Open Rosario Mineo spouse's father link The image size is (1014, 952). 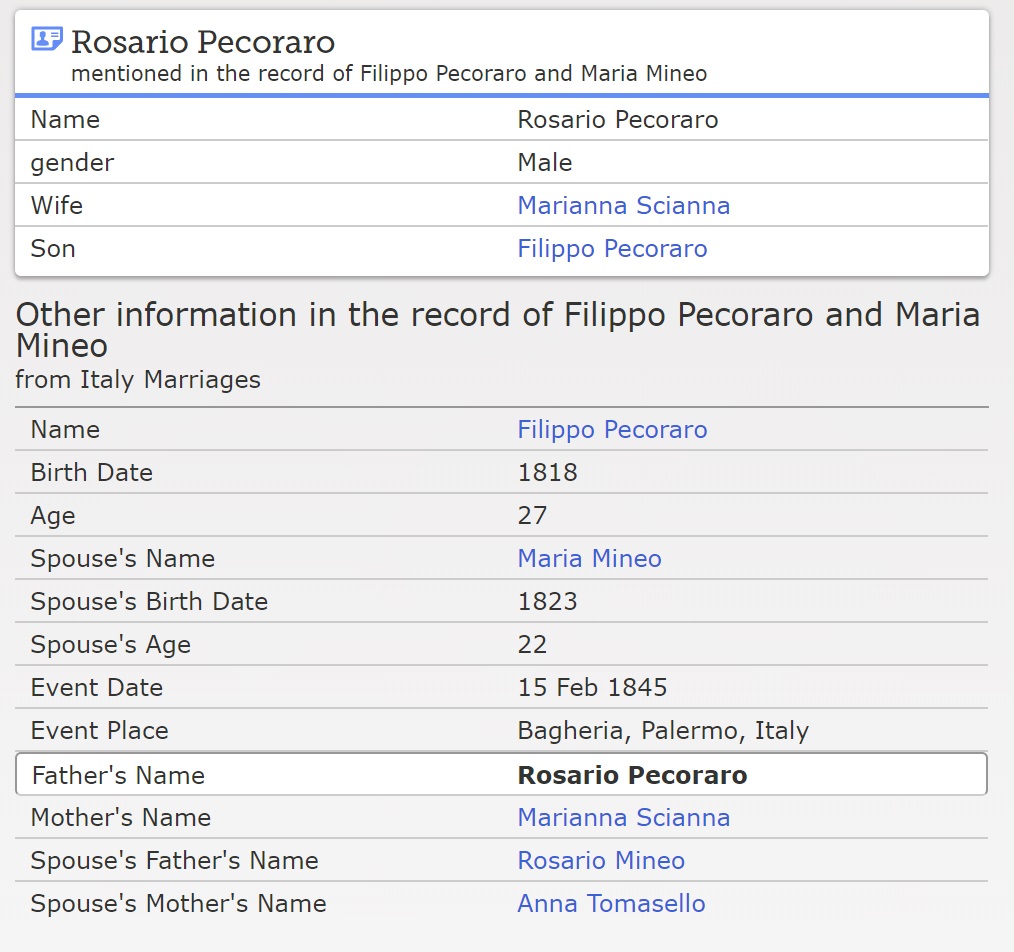(x=601, y=861)
